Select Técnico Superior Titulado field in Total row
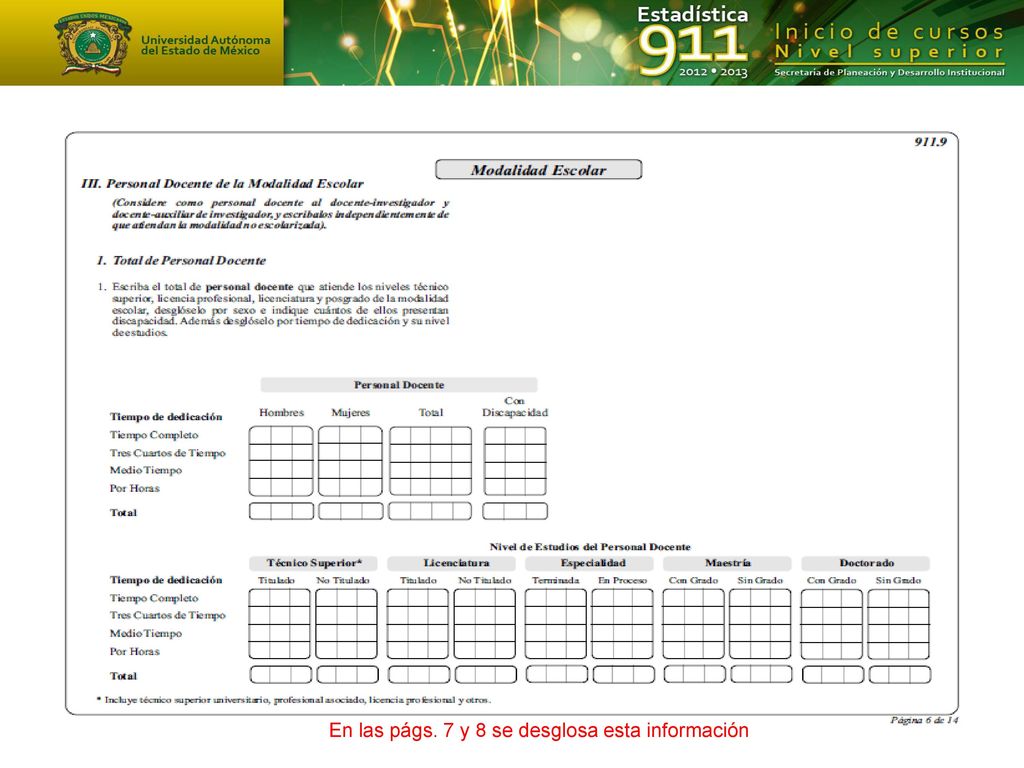 coord(281,675)
